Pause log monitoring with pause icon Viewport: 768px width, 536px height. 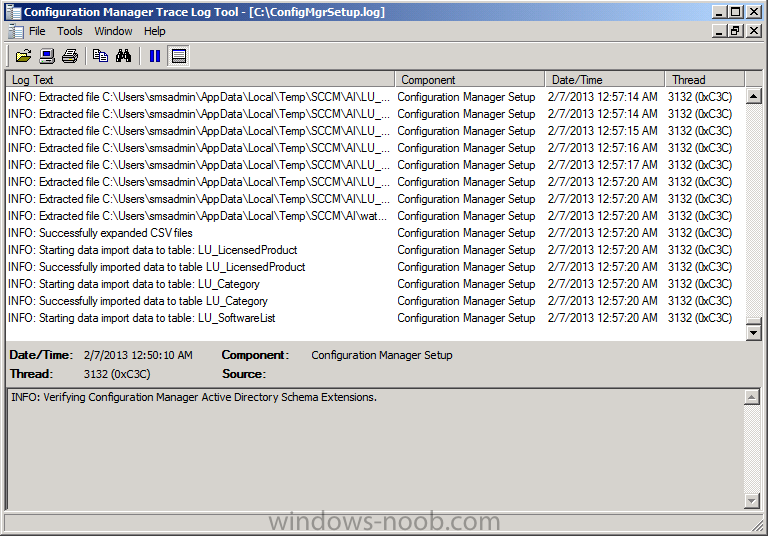(155, 56)
